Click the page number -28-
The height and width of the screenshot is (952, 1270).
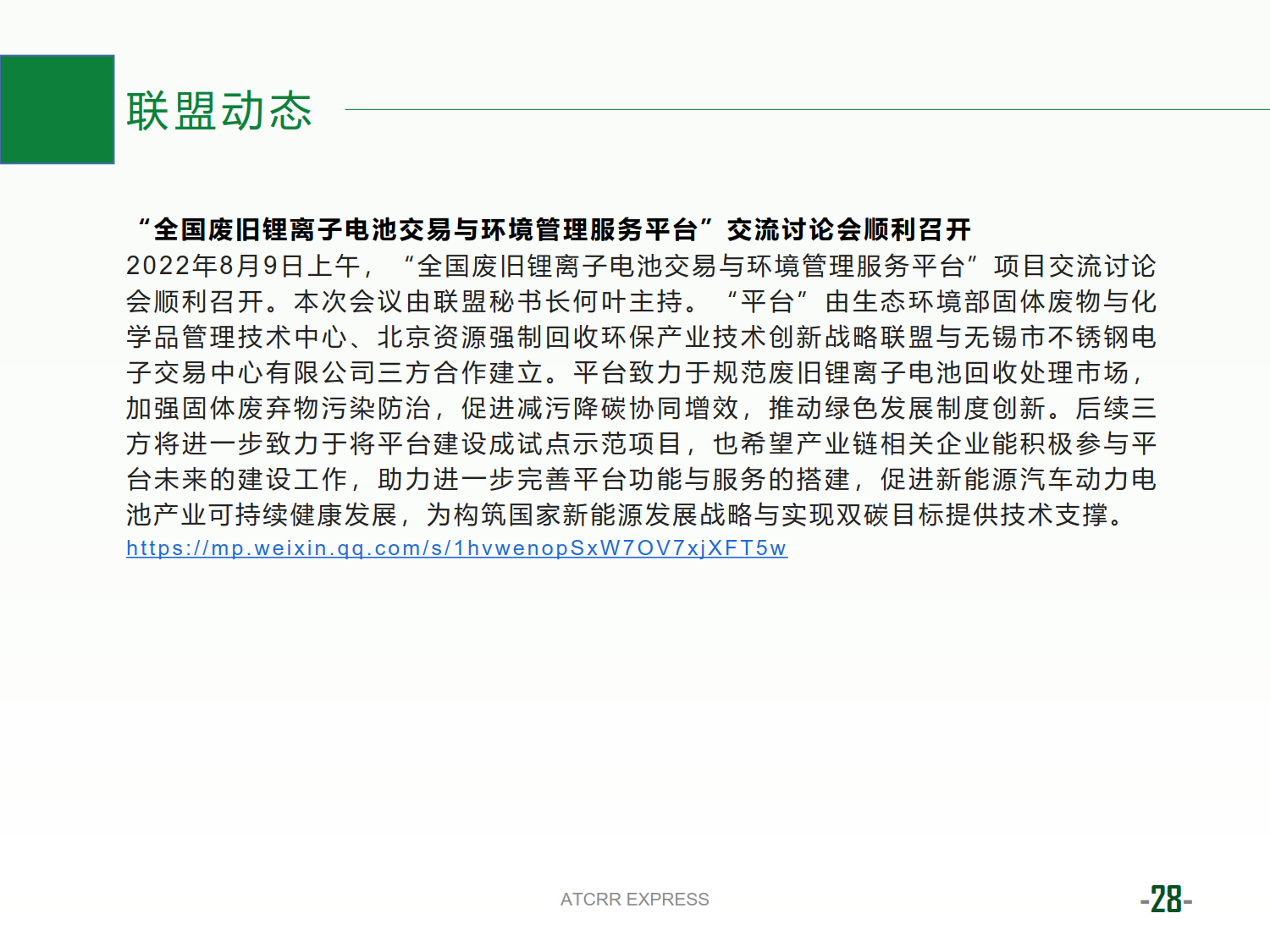[x=1166, y=900]
